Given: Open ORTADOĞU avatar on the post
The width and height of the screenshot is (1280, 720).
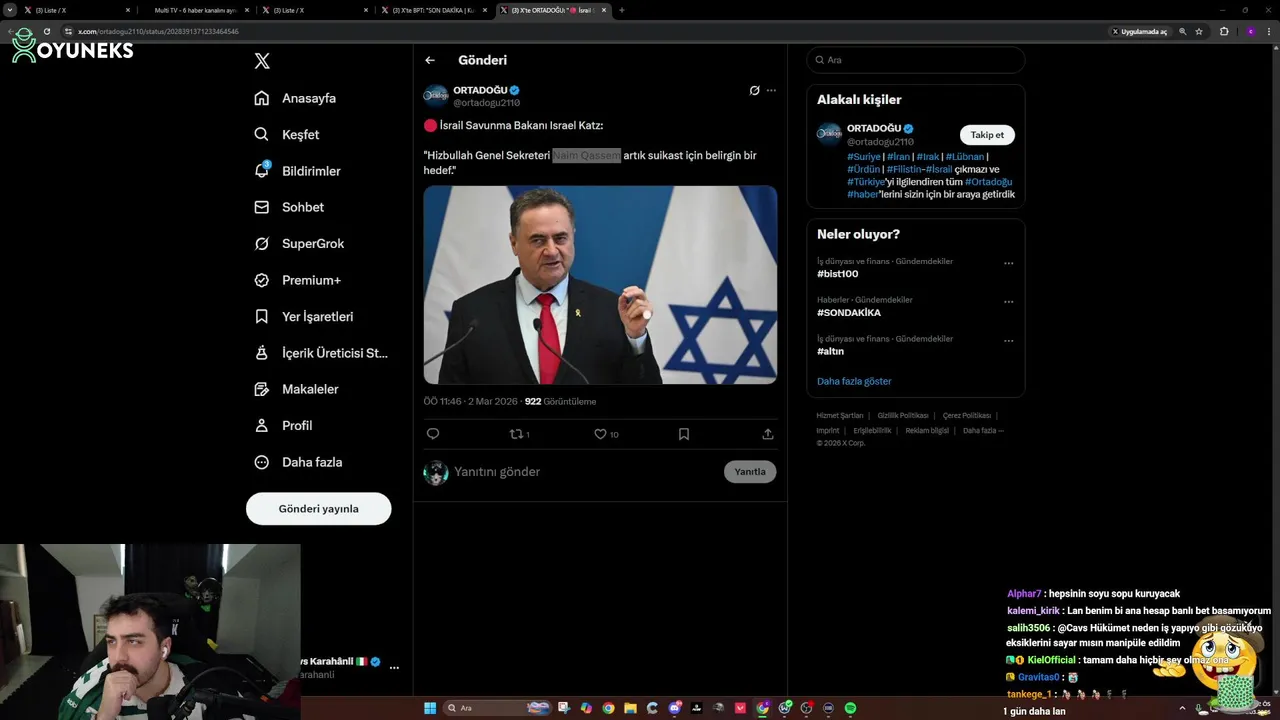Looking at the screenshot, I should click(x=436, y=96).
